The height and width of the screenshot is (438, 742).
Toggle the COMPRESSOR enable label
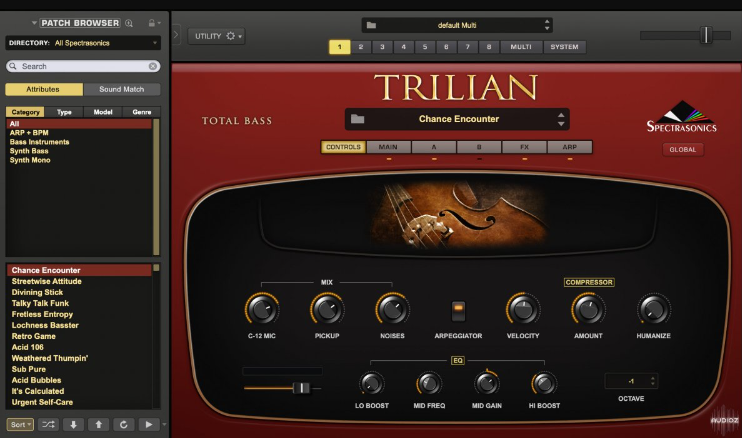pyautogui.click(x=589, y=282)
